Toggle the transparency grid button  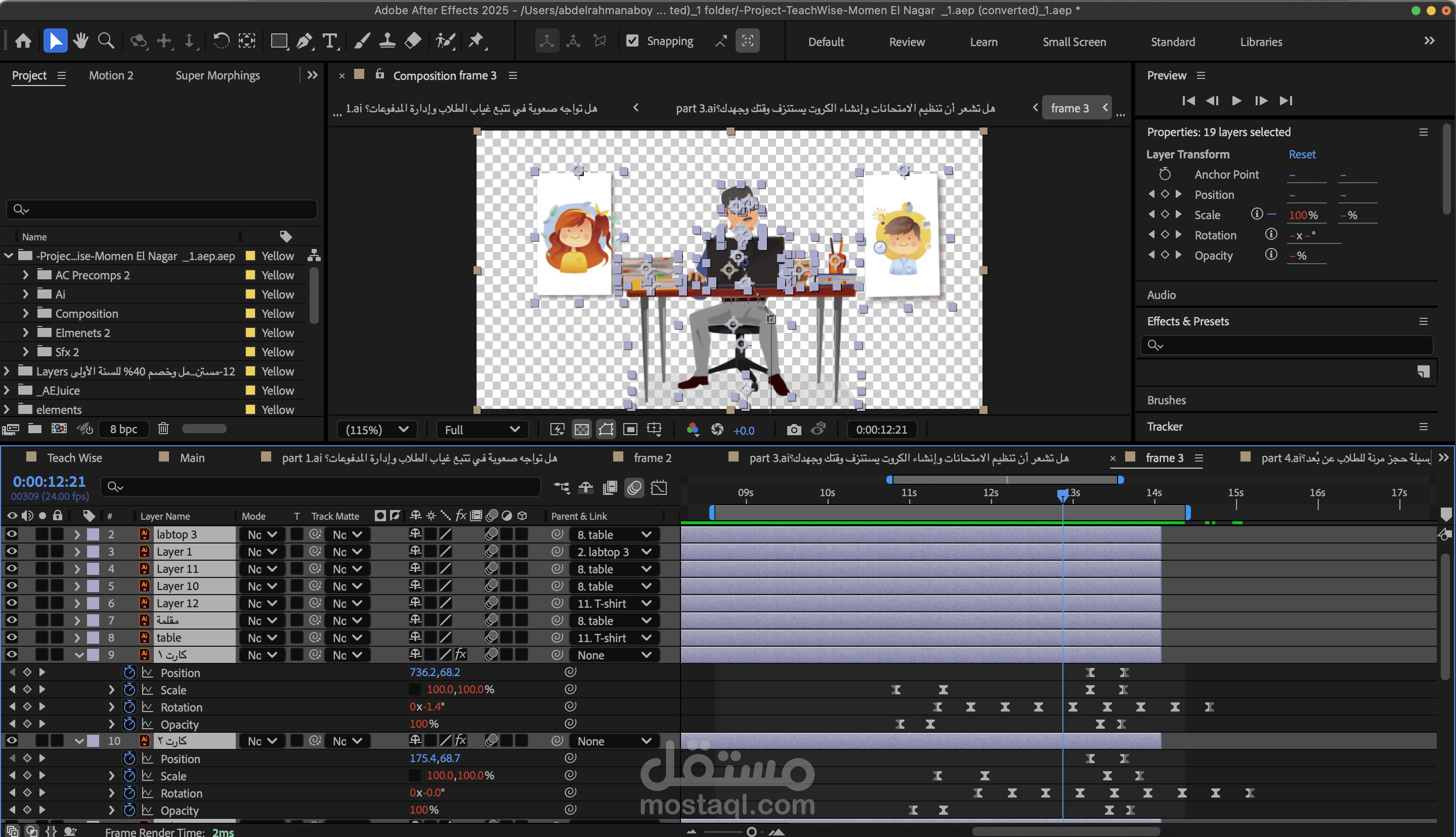(x=581, y=430)
